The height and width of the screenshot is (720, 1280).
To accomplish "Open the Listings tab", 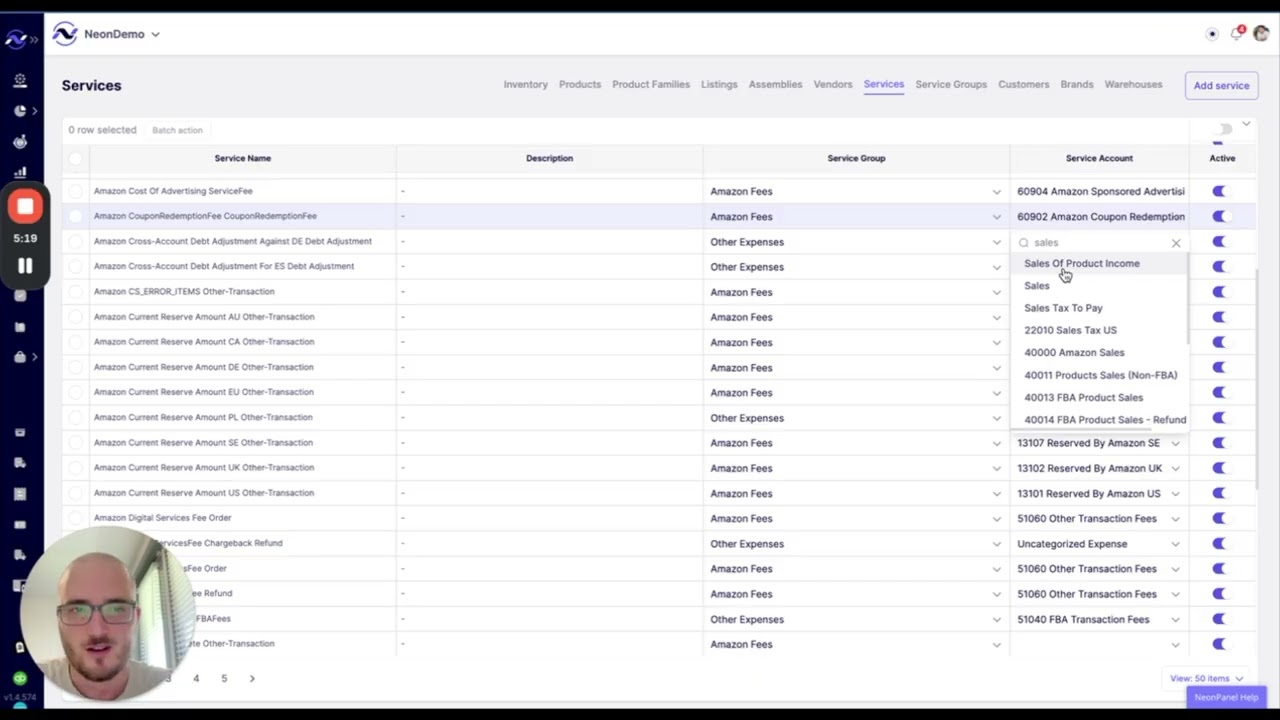I will pos(719,85).
